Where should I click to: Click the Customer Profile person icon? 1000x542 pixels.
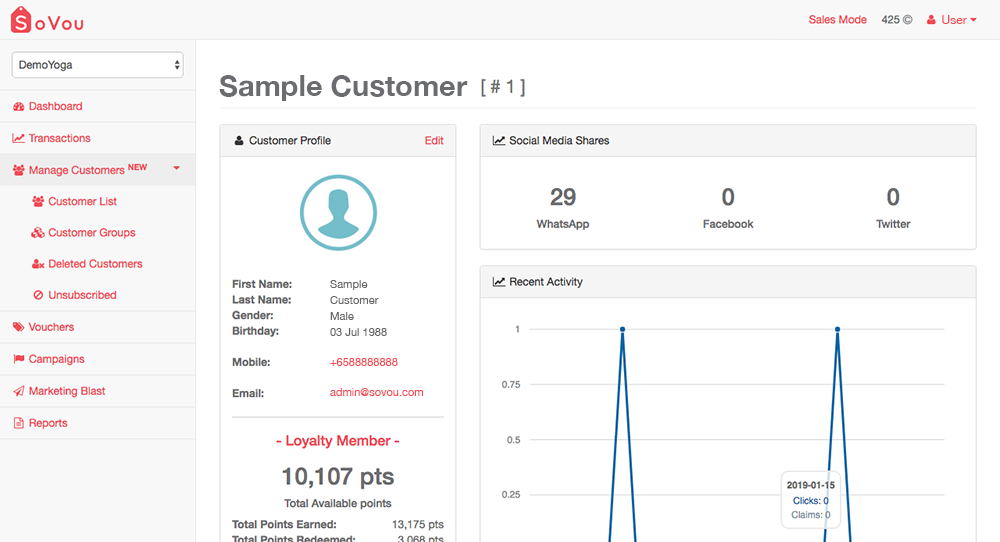tap(239, 140)
